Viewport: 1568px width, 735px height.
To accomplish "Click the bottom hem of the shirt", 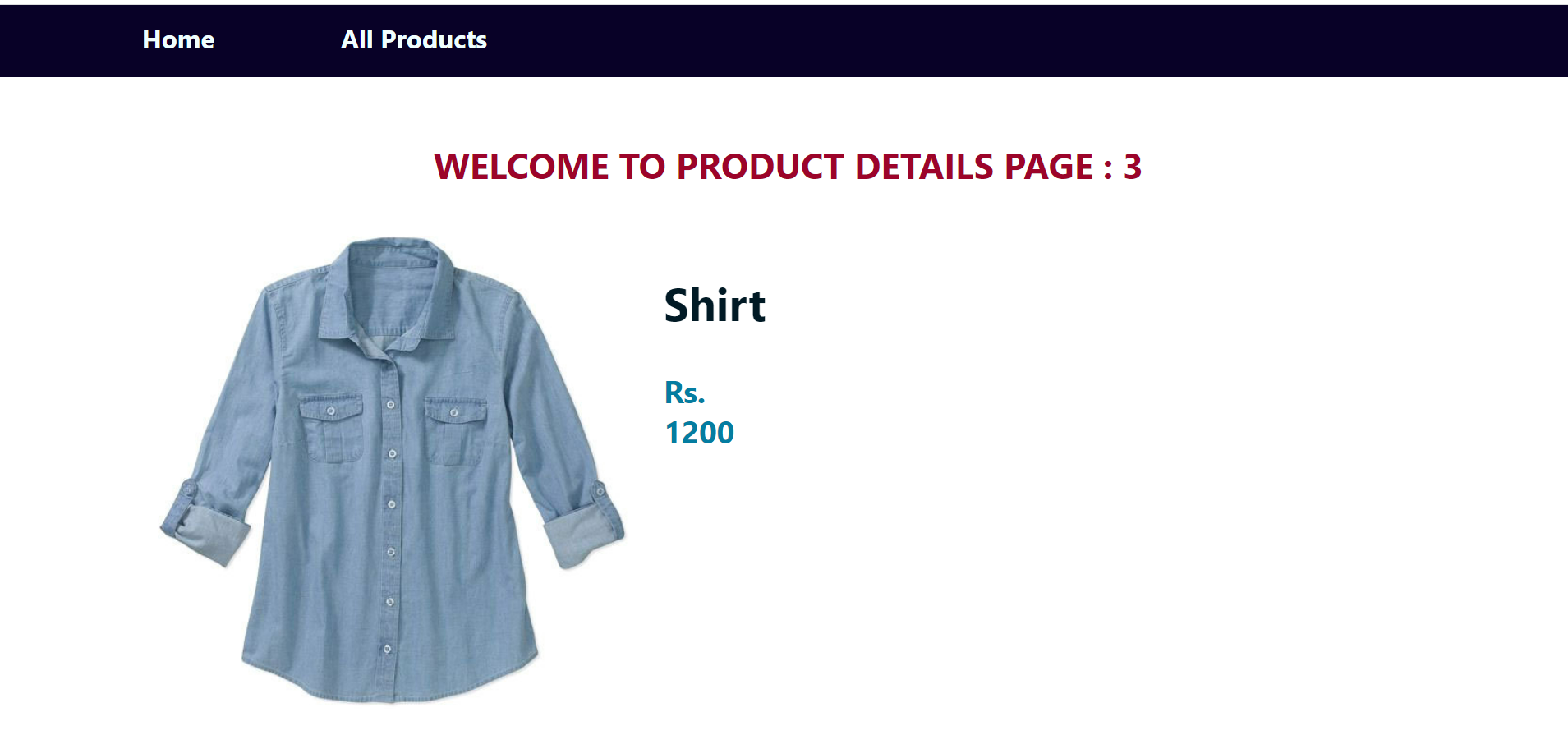I will [x=390, y=686].
